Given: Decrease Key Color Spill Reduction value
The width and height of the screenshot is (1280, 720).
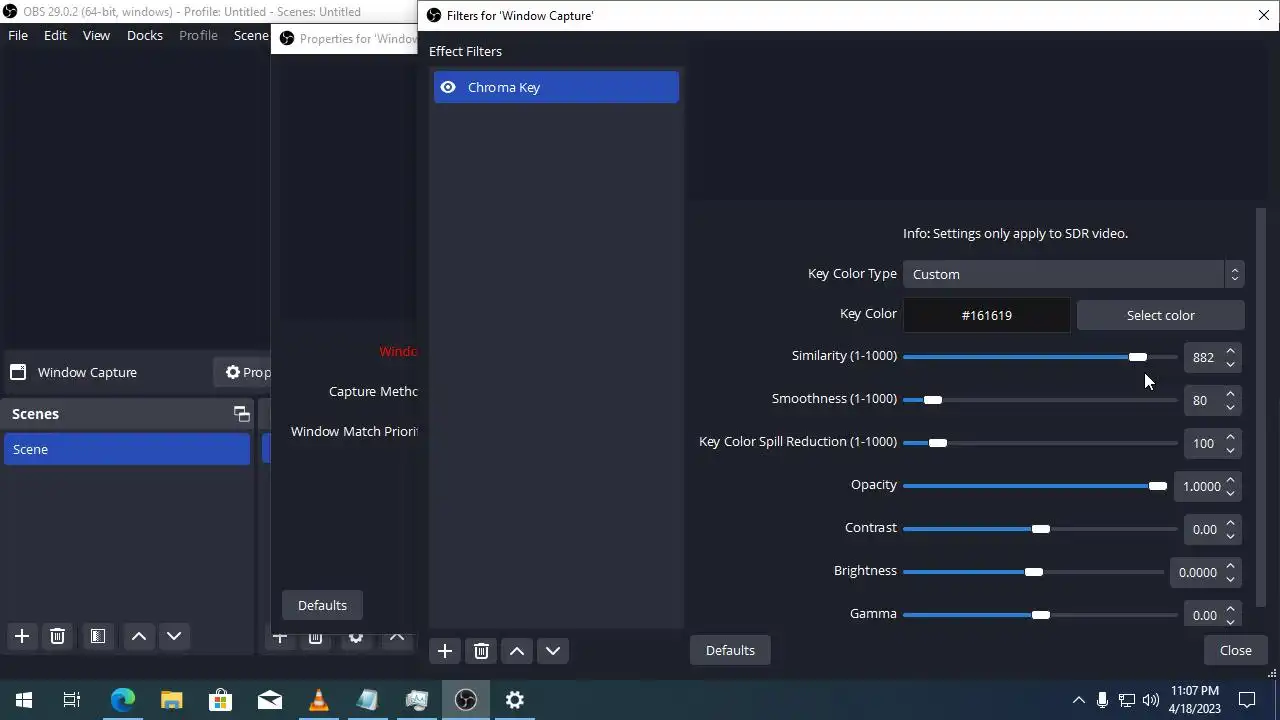Looking at the screenshot, I should [x=1231, y=450].
